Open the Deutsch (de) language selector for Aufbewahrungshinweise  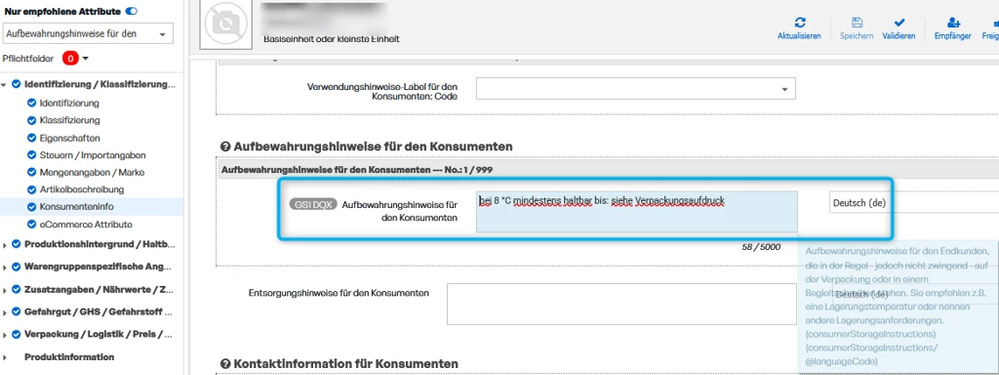(x=914, y=203)
